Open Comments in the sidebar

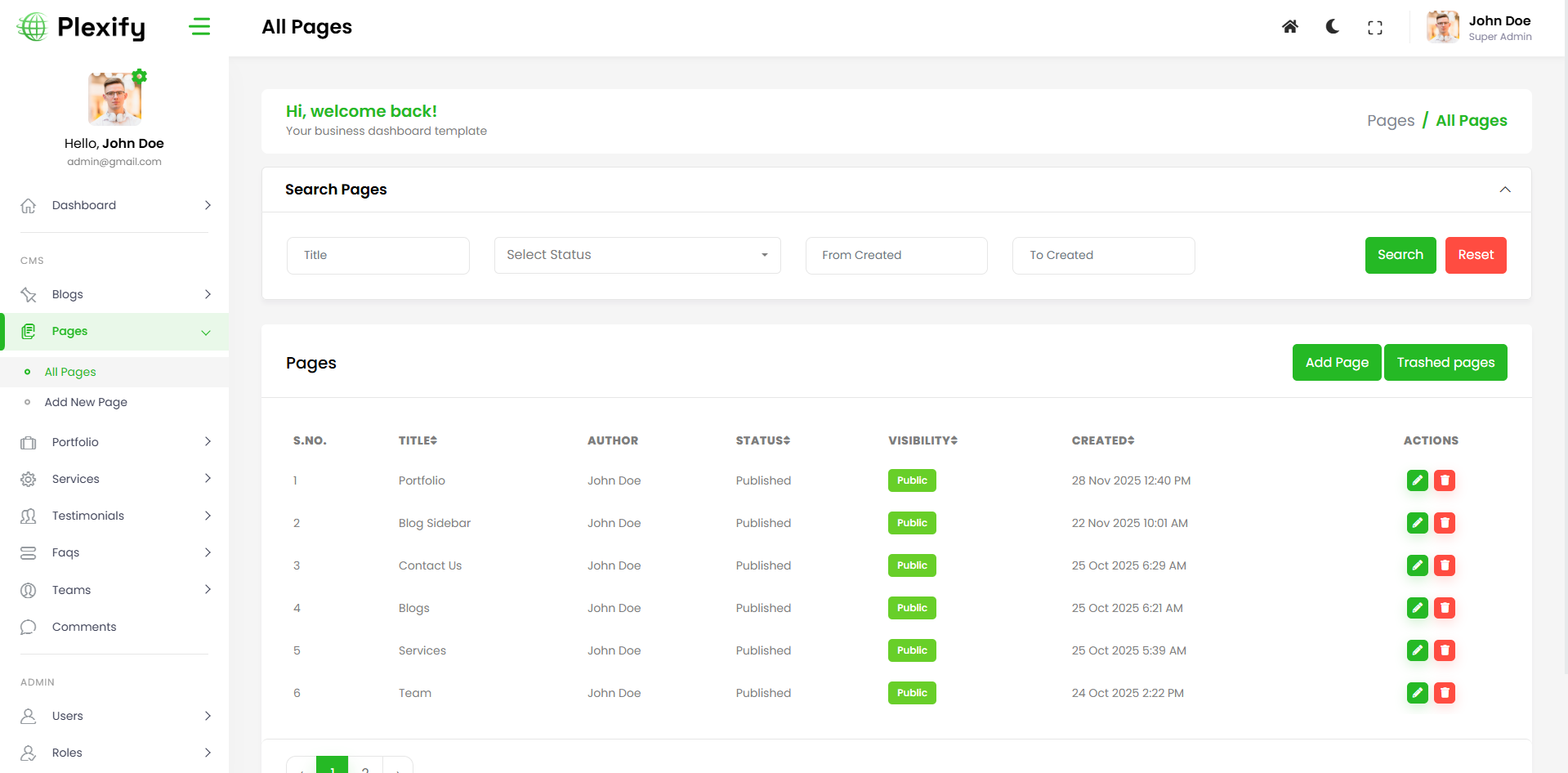click(x=84, y=627)
